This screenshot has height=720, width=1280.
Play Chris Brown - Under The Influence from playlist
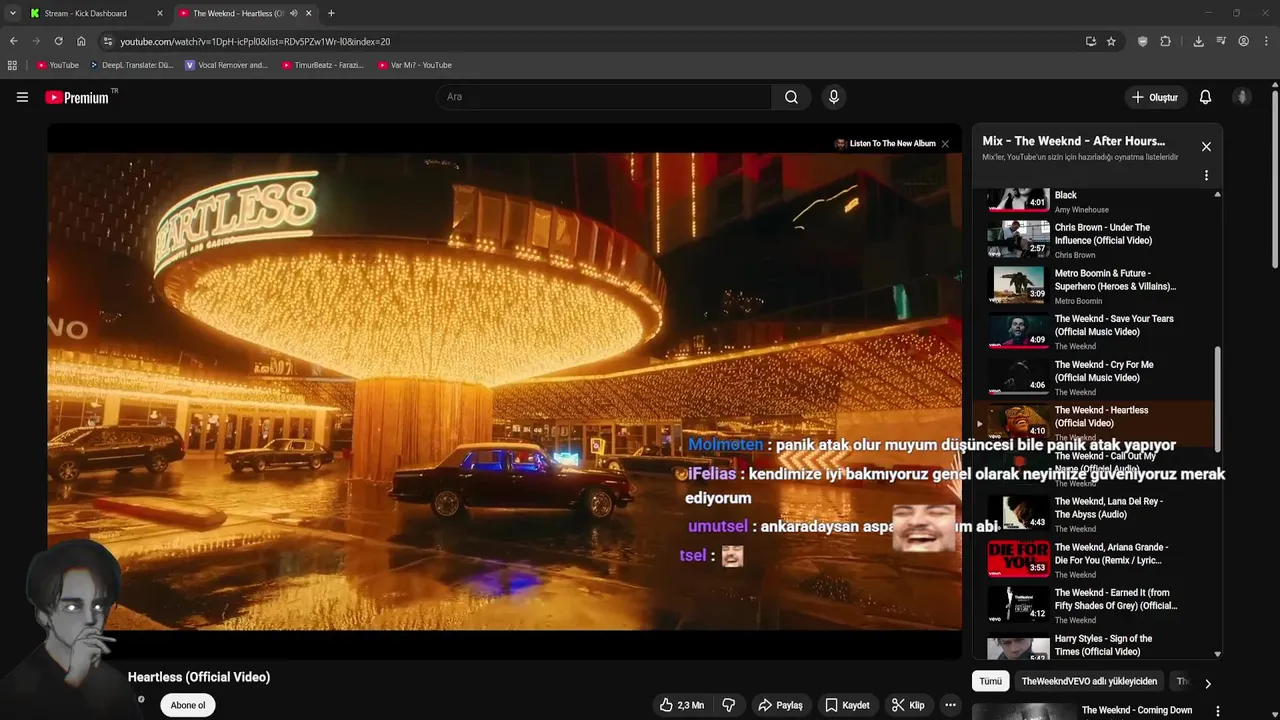[x=1095, y=240]
